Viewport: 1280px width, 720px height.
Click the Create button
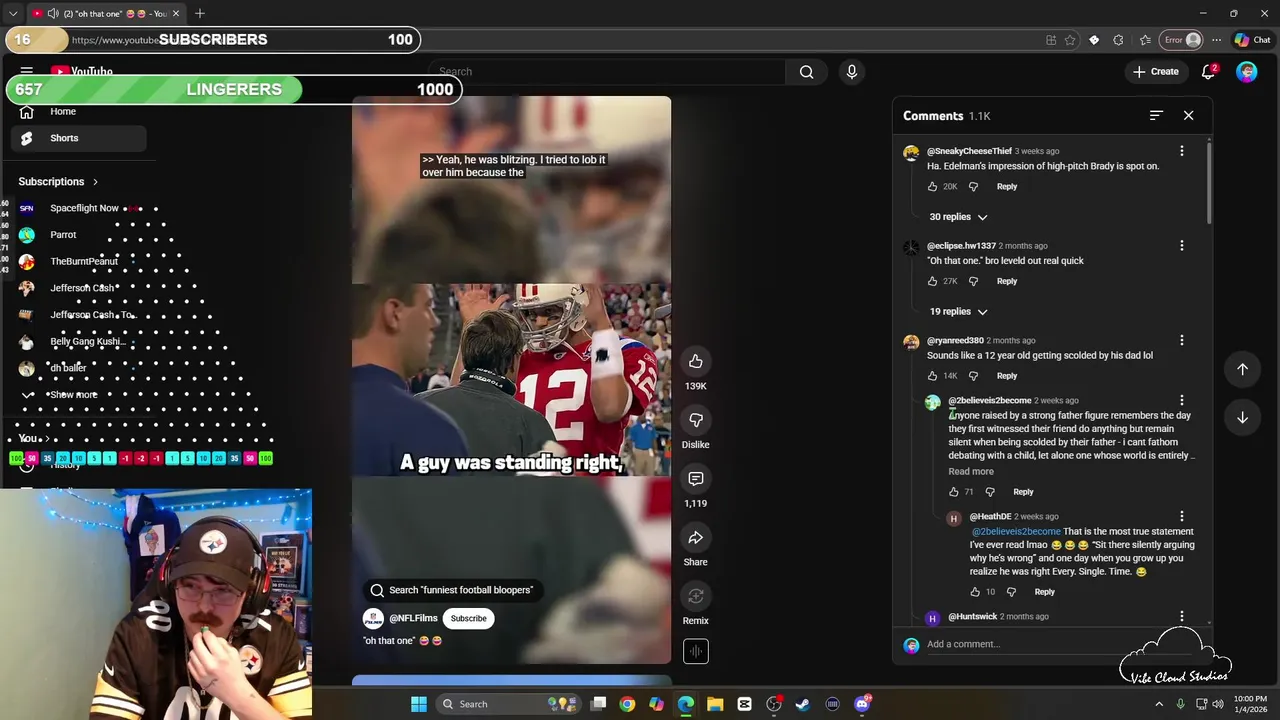coord(1156,72)
